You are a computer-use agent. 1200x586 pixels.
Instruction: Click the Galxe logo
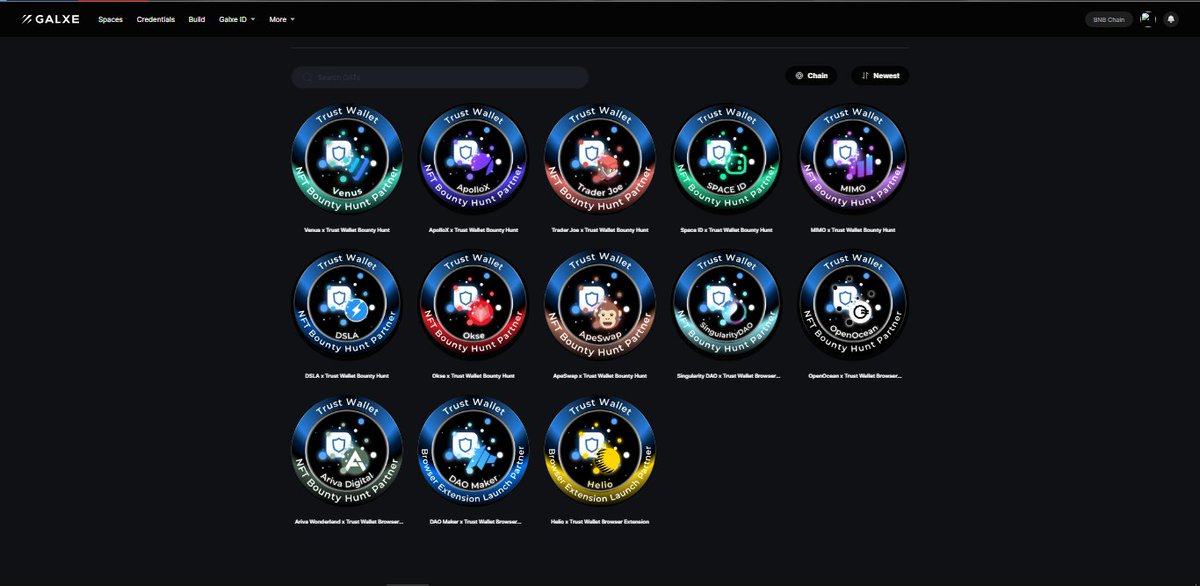click(x=51, y=19)
